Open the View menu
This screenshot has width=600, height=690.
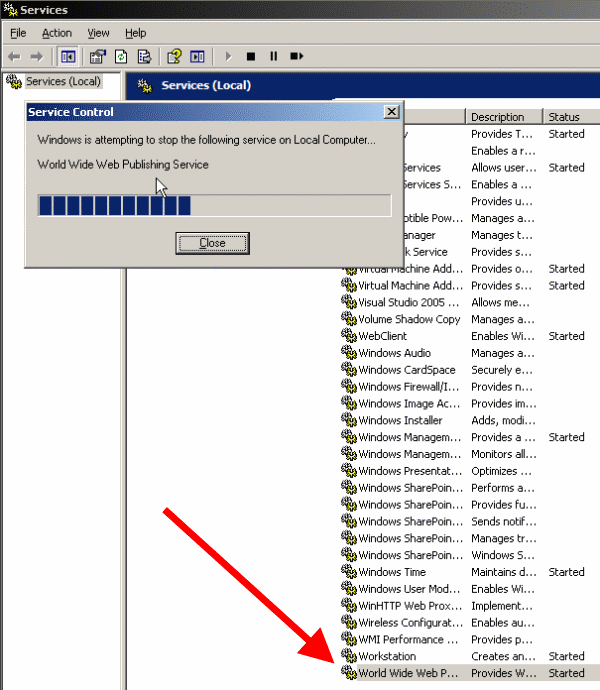(98, 33)
